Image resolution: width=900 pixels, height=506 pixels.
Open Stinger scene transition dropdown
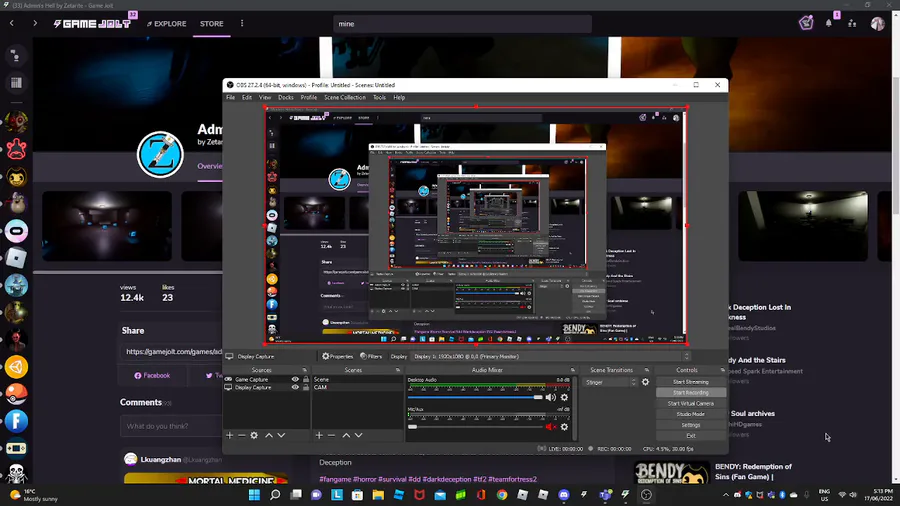point(611,382)
